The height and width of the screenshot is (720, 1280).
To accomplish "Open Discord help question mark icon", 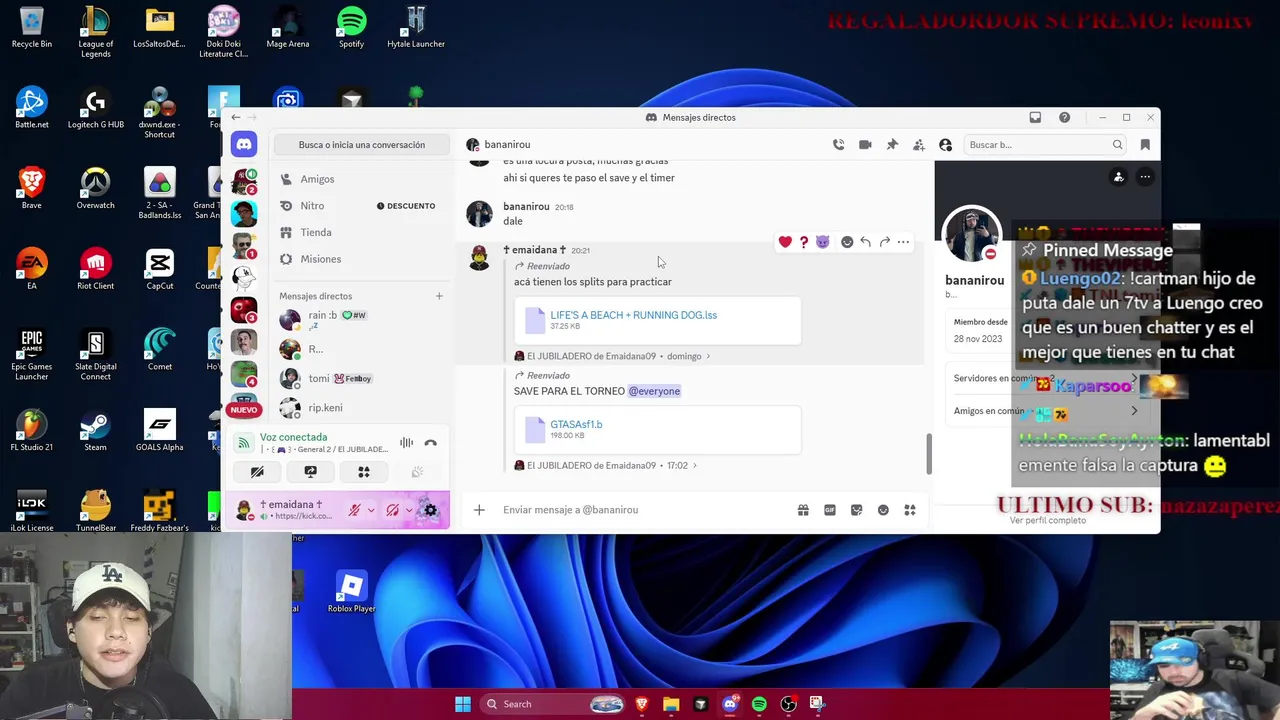I will point(1064,117).
